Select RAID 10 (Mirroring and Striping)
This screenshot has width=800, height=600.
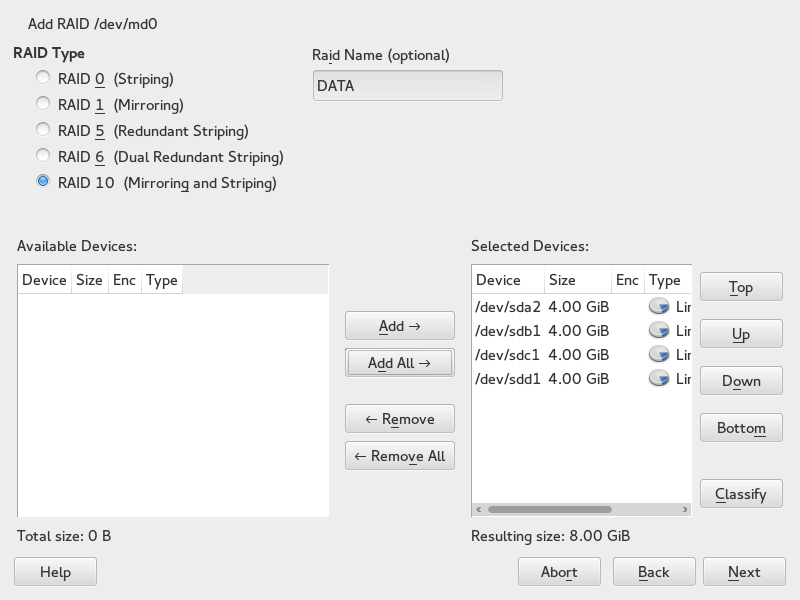[x=43, y=182]
